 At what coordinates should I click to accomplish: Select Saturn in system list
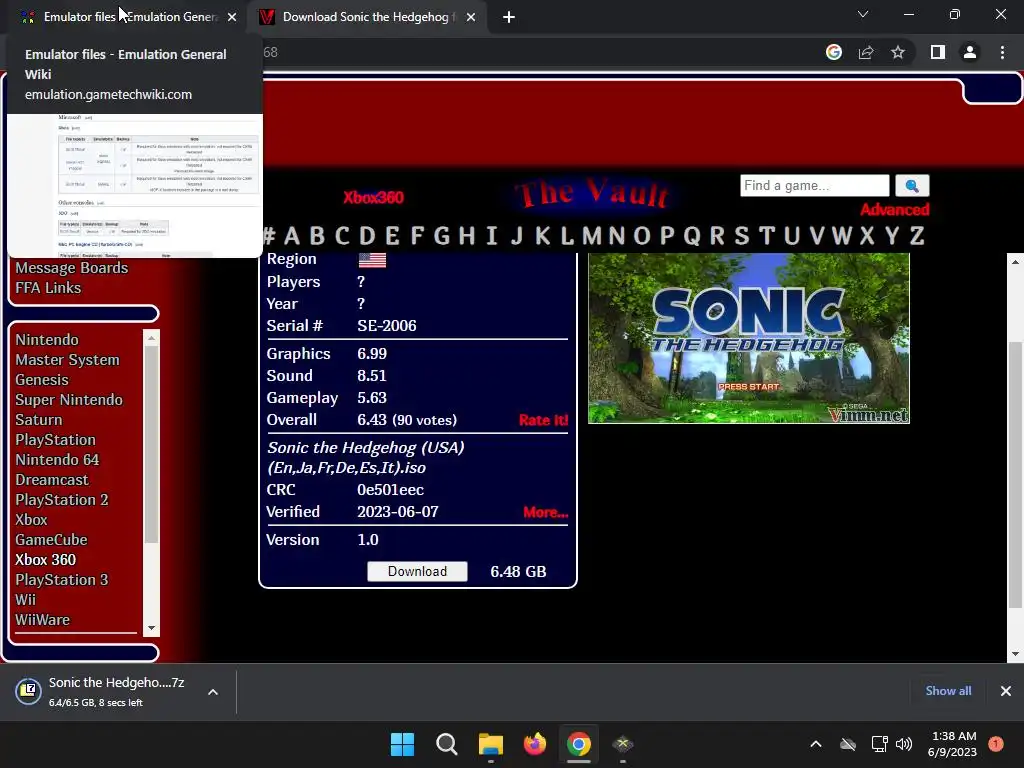pos(39,420)
